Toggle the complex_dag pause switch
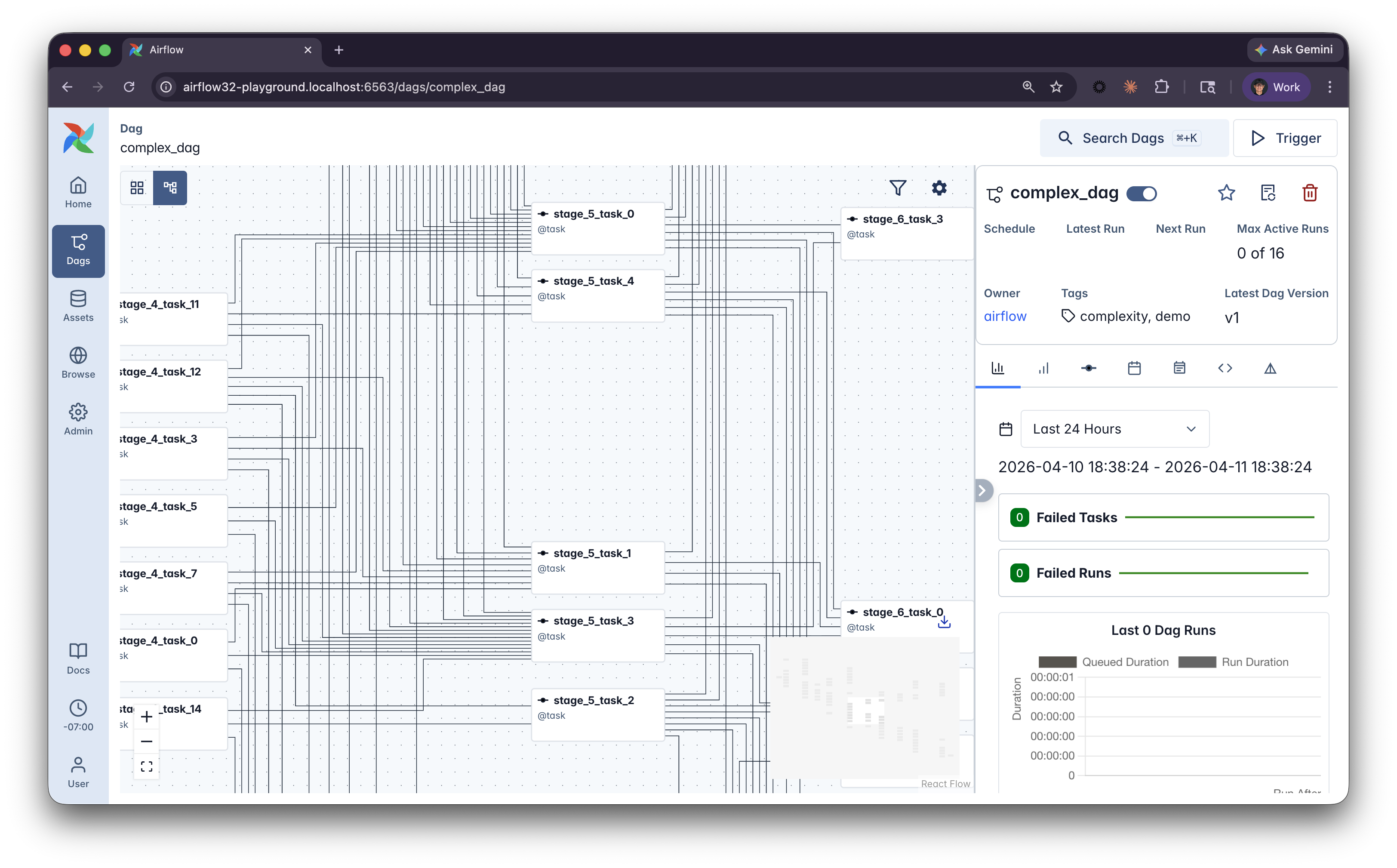The width and height of the screenshot is (1397, 868). pos(1142,194)
